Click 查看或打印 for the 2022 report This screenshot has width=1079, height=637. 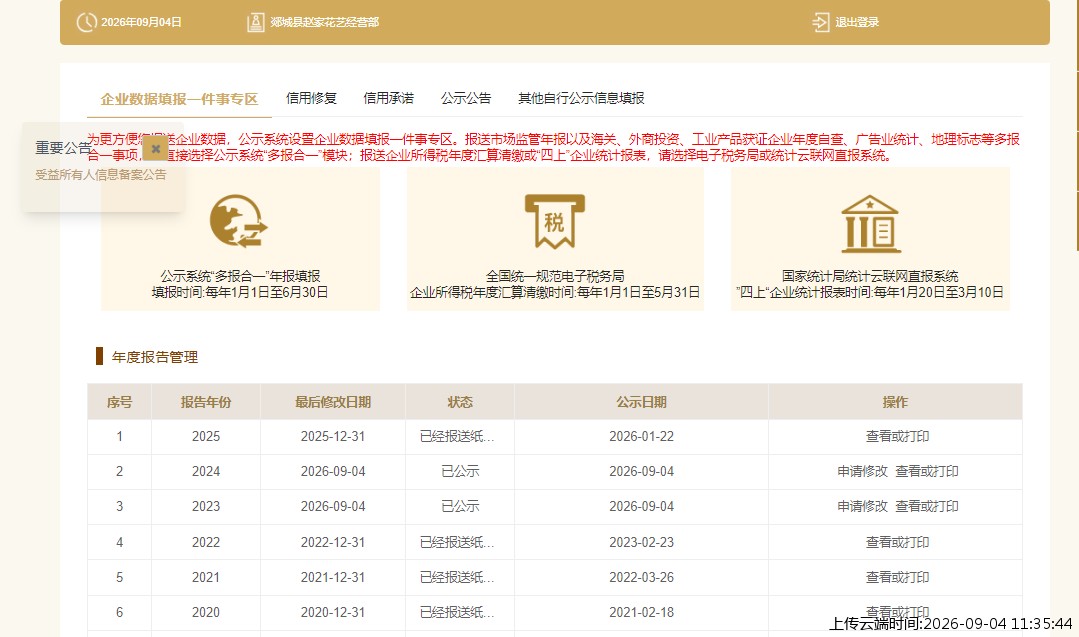pos(897,542)
